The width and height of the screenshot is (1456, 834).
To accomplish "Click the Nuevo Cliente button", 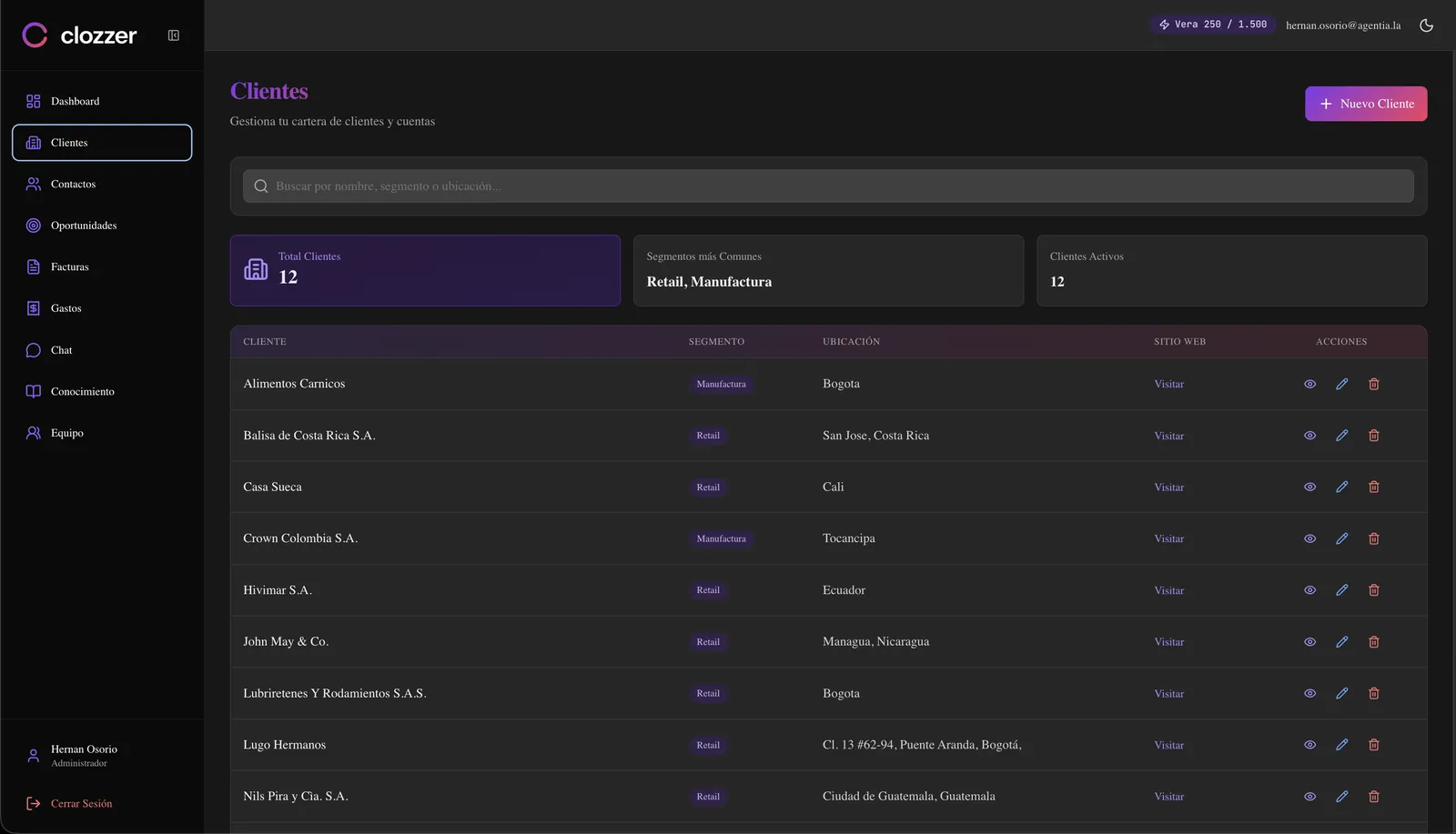I will point(1366,104).
